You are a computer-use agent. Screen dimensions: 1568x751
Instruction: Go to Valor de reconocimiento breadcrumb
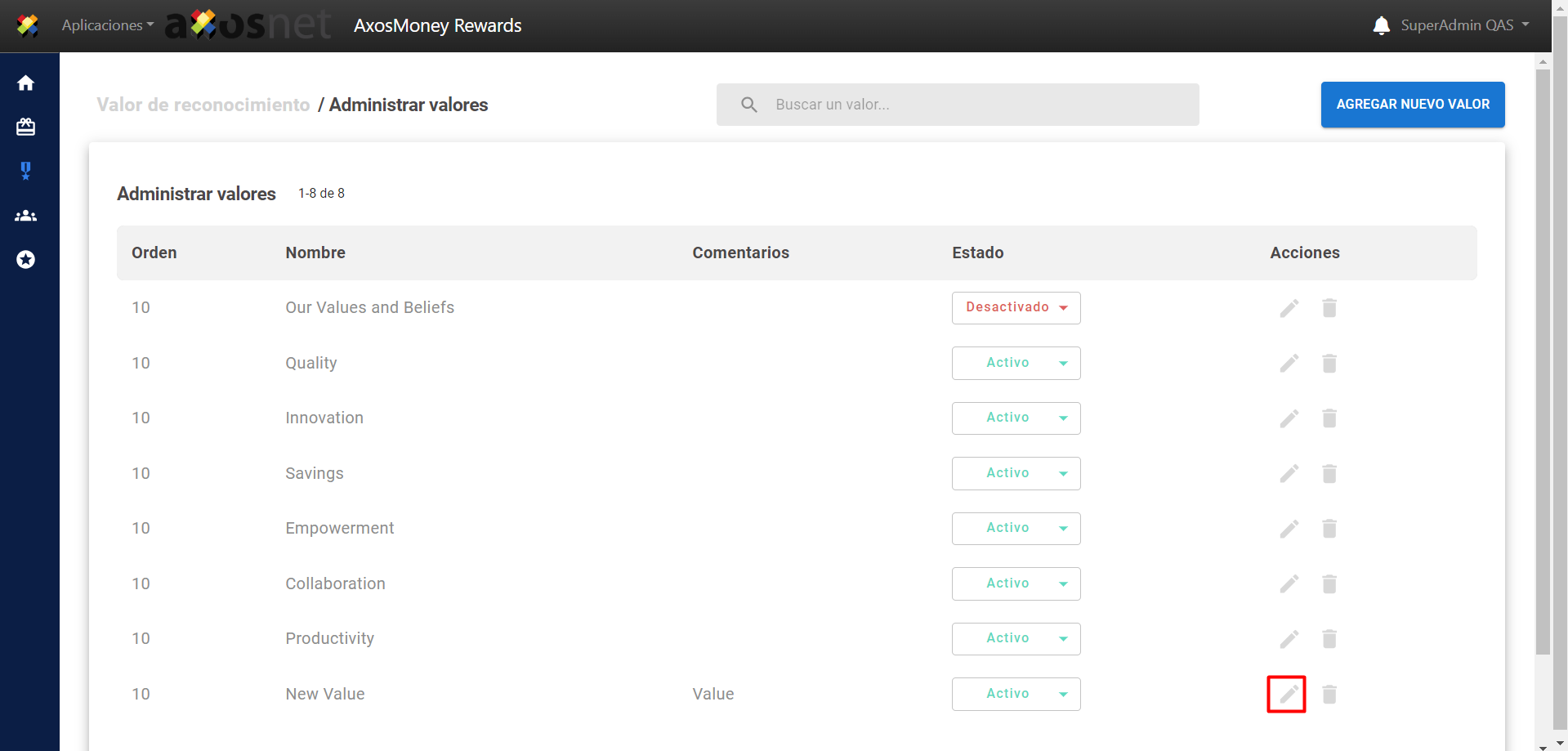(203, 105)
